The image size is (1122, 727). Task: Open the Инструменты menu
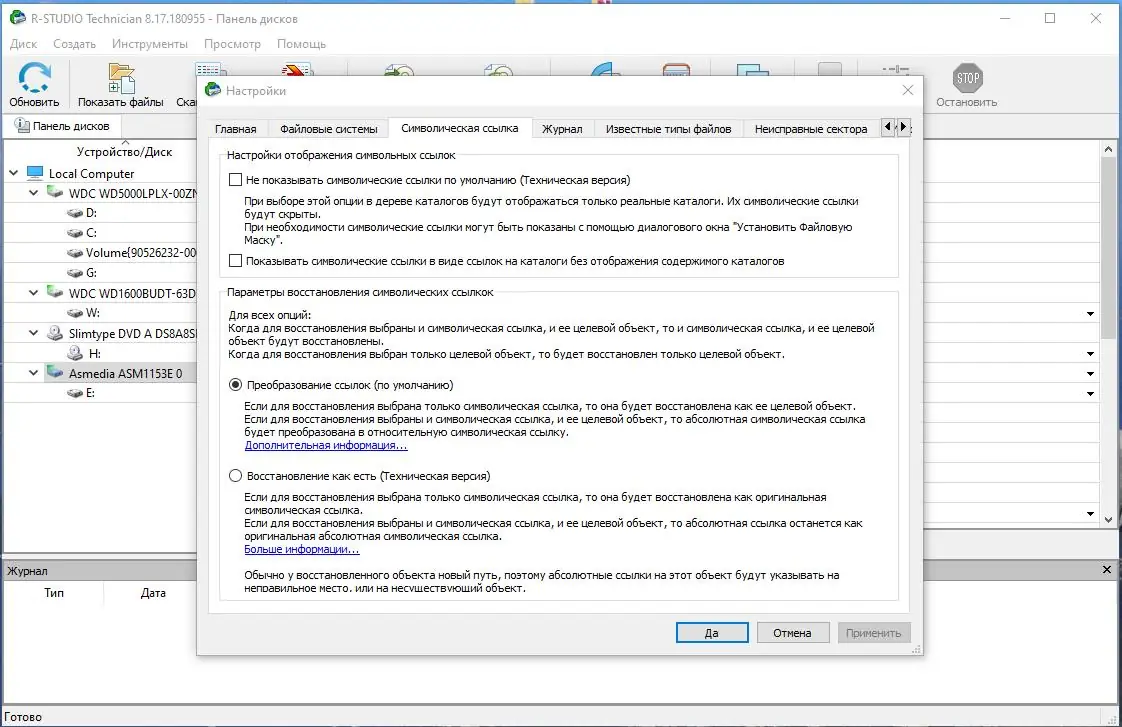click(x=150, y=43)
